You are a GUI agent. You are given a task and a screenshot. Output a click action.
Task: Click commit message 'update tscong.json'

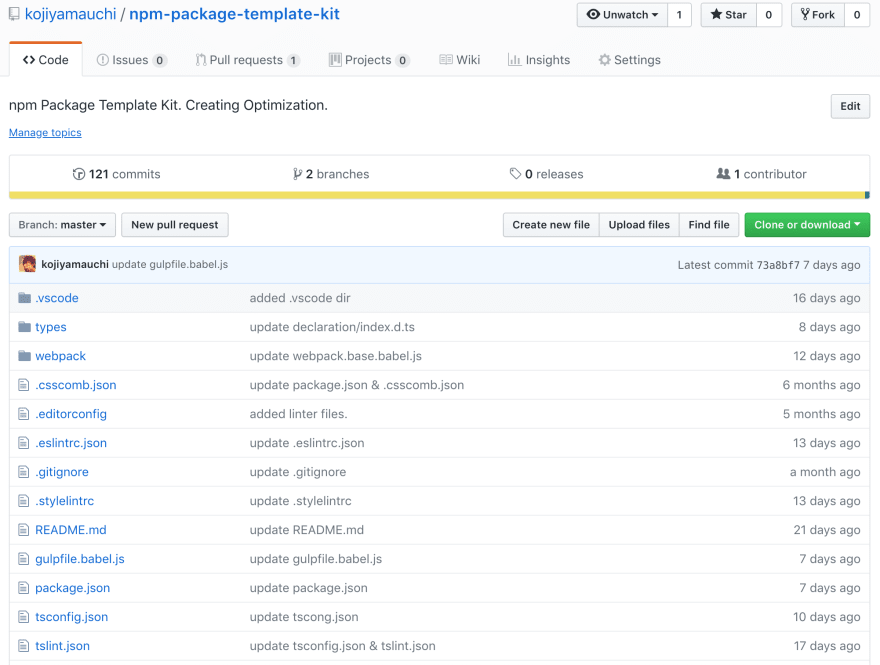304,617
